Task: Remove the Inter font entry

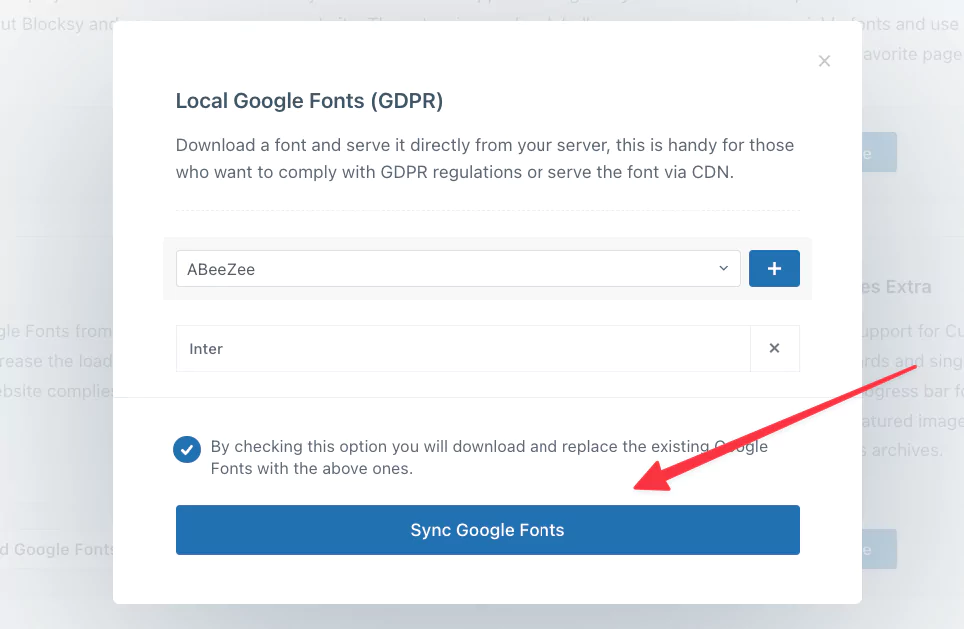Action: (x=775, y=348)
